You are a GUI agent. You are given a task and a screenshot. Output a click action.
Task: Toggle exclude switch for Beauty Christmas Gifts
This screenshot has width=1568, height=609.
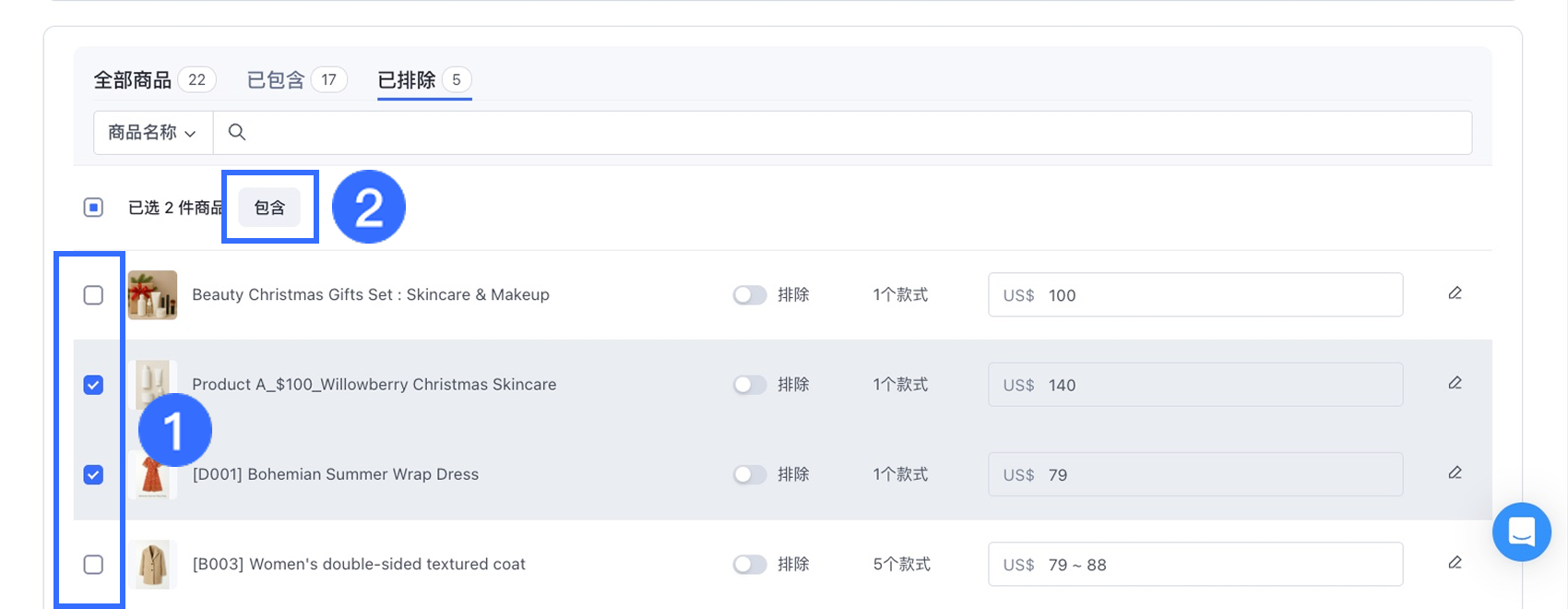coord(750,295)
